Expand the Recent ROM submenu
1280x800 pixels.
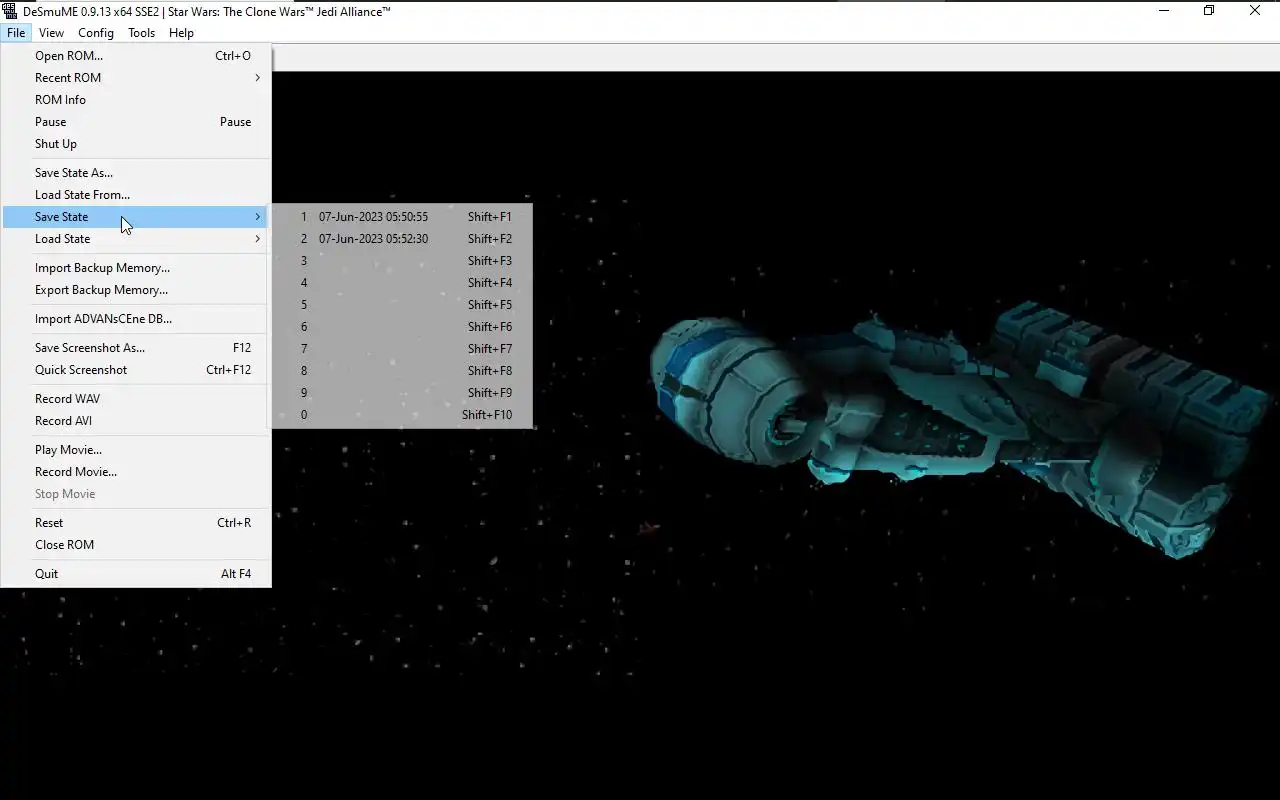[136, 78]
